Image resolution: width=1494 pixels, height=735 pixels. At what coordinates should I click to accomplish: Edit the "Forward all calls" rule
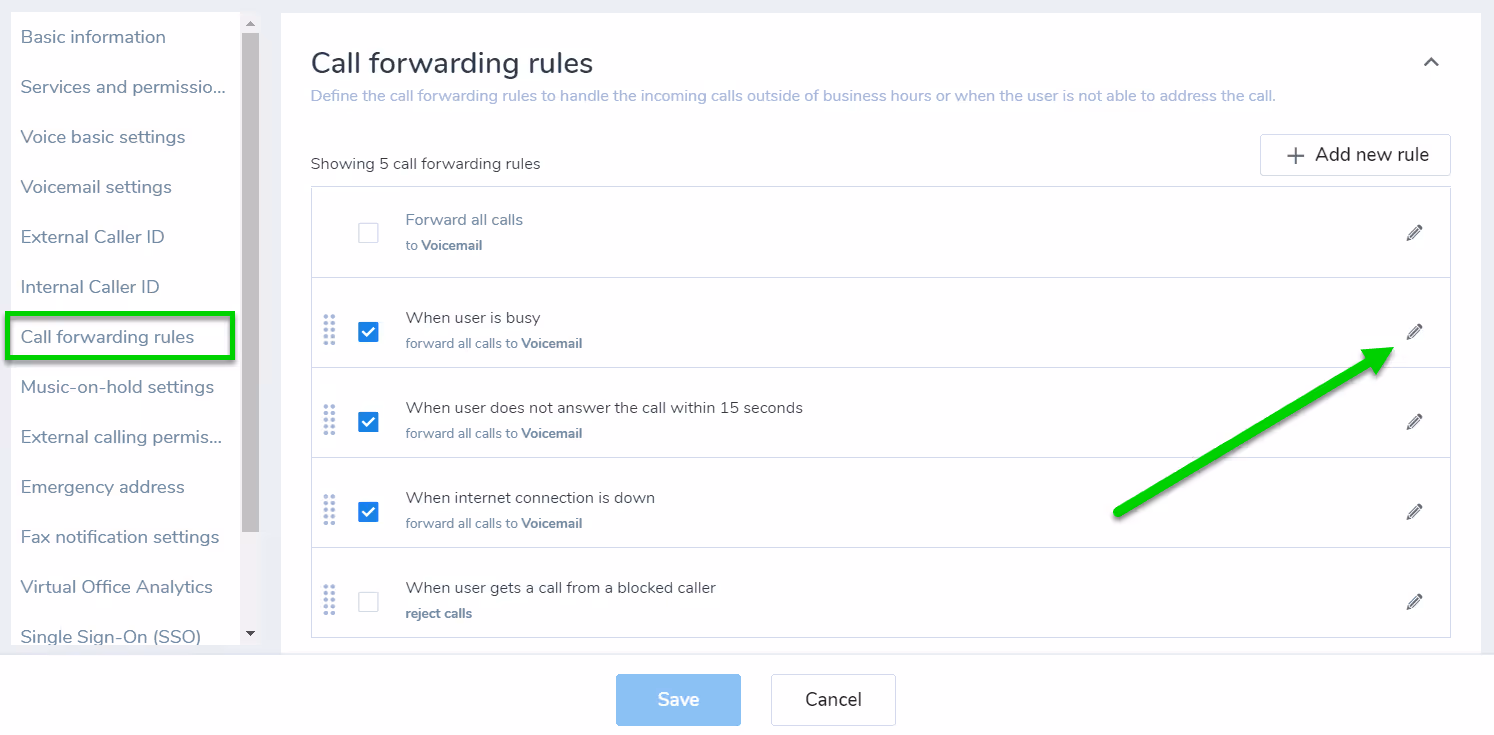point(1414,232)
